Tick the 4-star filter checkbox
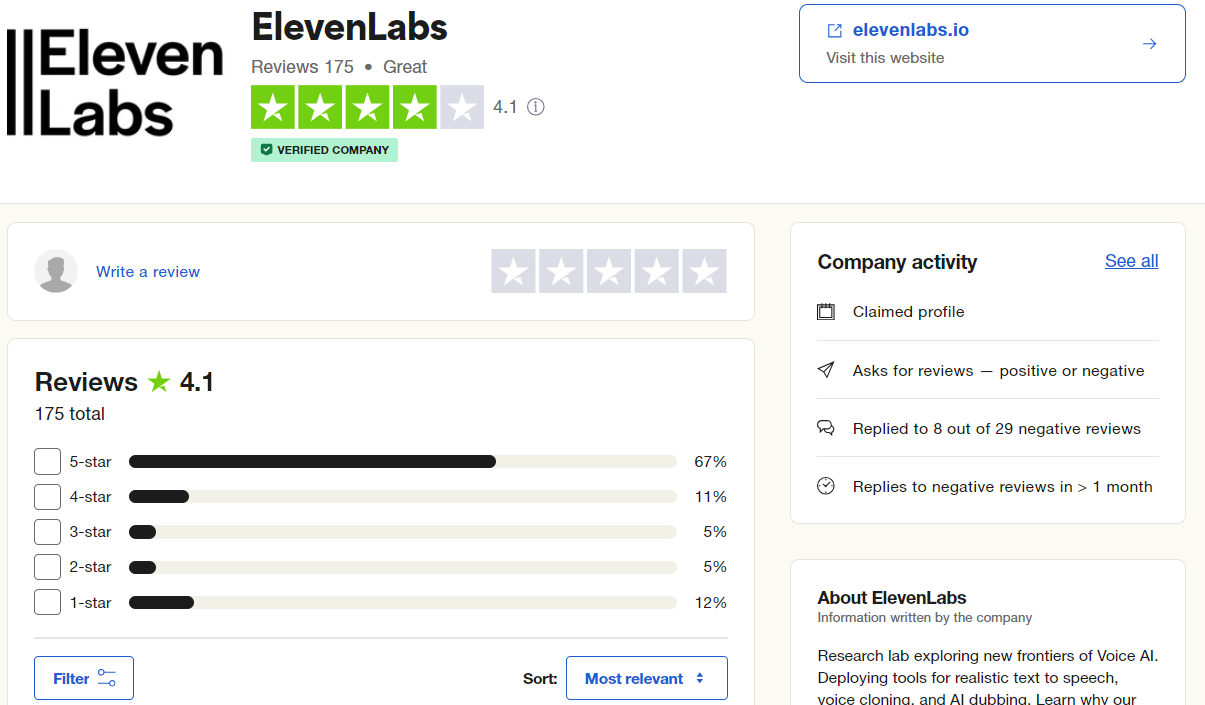 (47, 497)
